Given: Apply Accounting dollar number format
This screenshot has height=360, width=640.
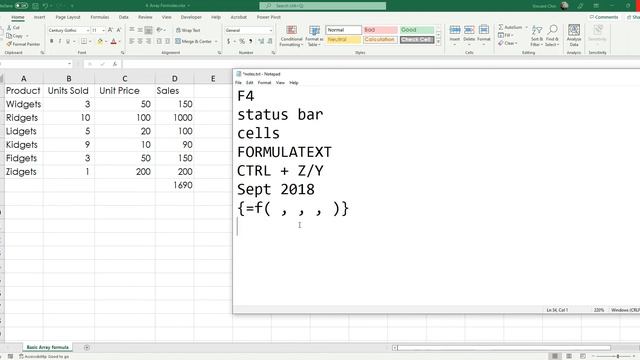Looking at the screenshot, I should click(229, 41).
